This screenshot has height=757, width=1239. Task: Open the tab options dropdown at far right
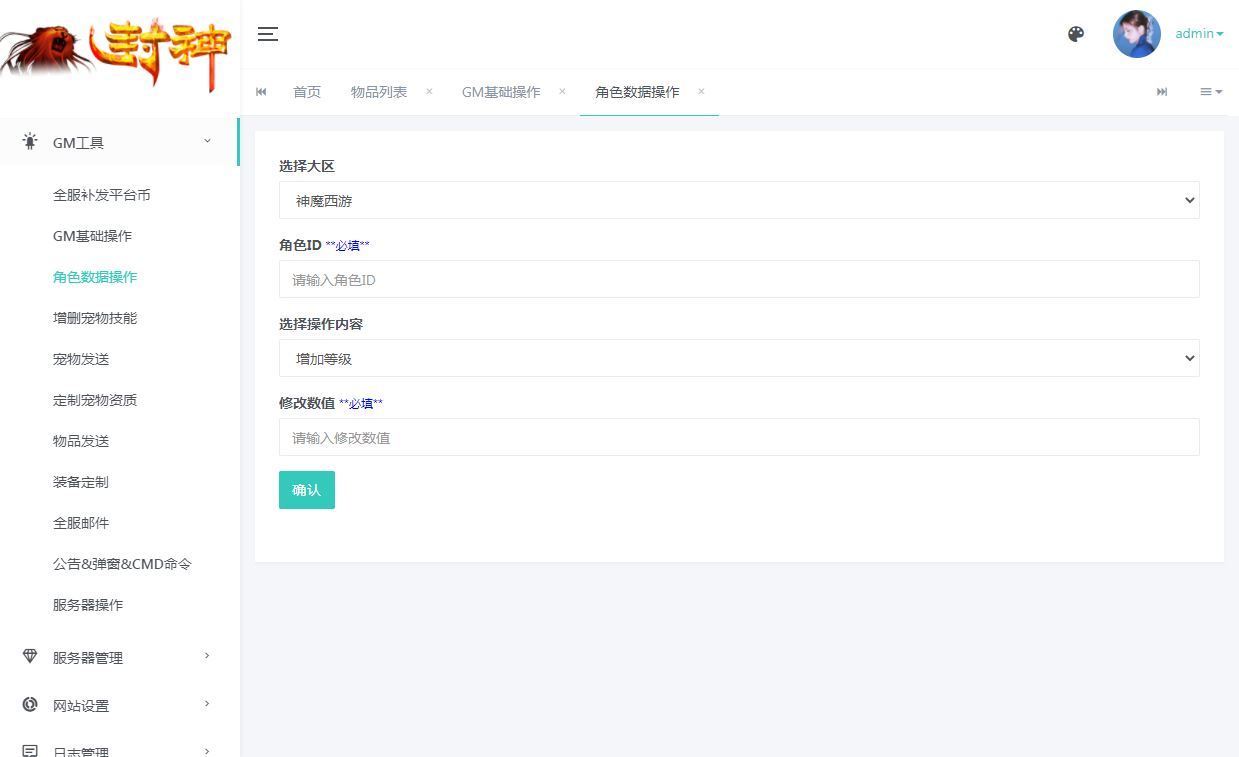tap(1209, 91)
